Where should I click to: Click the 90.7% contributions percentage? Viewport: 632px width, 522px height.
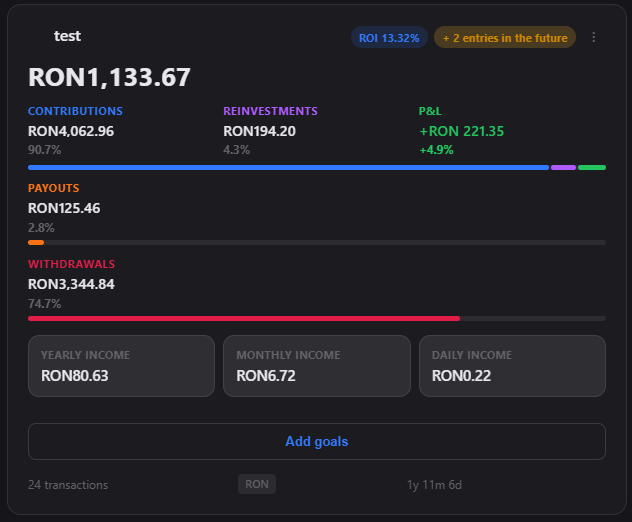pos(45,150)
